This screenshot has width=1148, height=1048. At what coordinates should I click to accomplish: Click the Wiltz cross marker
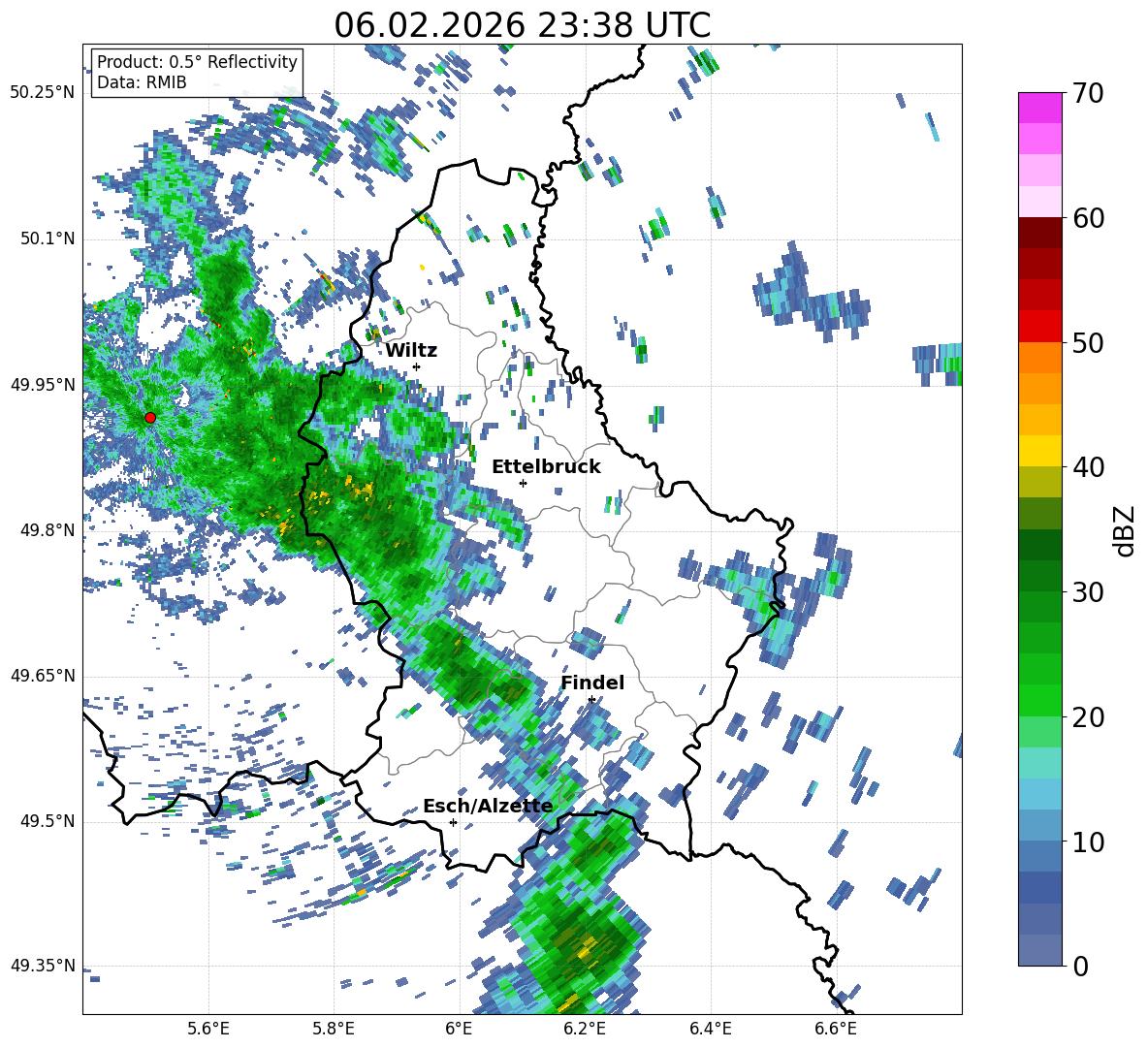[417, 366]
